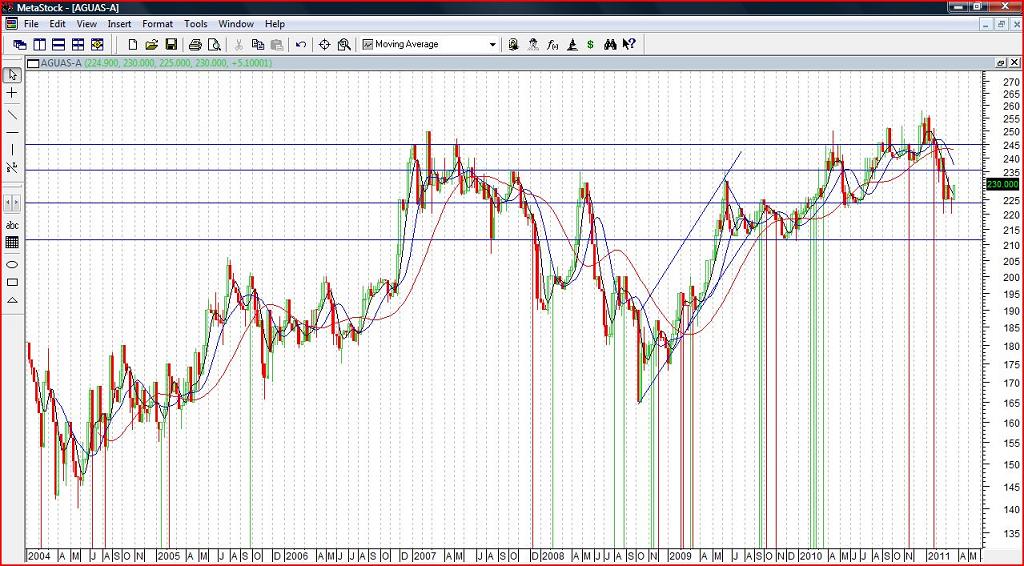This screenshot has width=1024, height=566.
Task: Select the Triangle drawing tool
Action: click(x=12, y=300)
